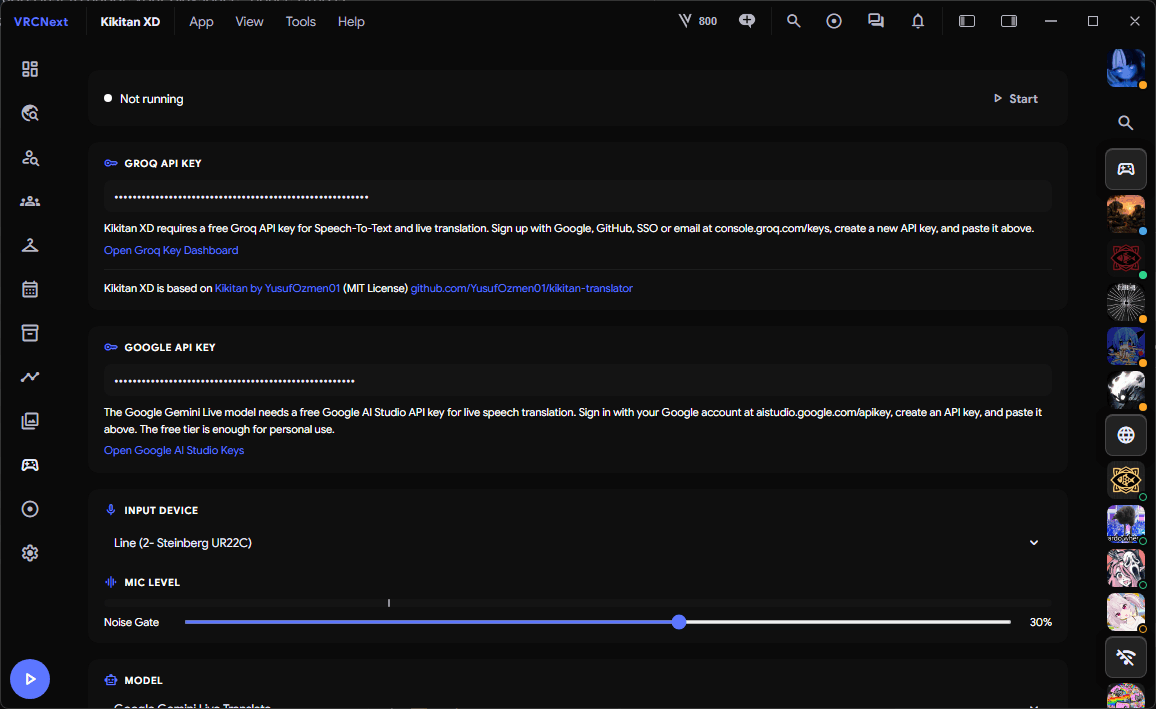
Task: Open github.com/YusufOzmen01/kikitan-translator link
Action: [521, 288]
